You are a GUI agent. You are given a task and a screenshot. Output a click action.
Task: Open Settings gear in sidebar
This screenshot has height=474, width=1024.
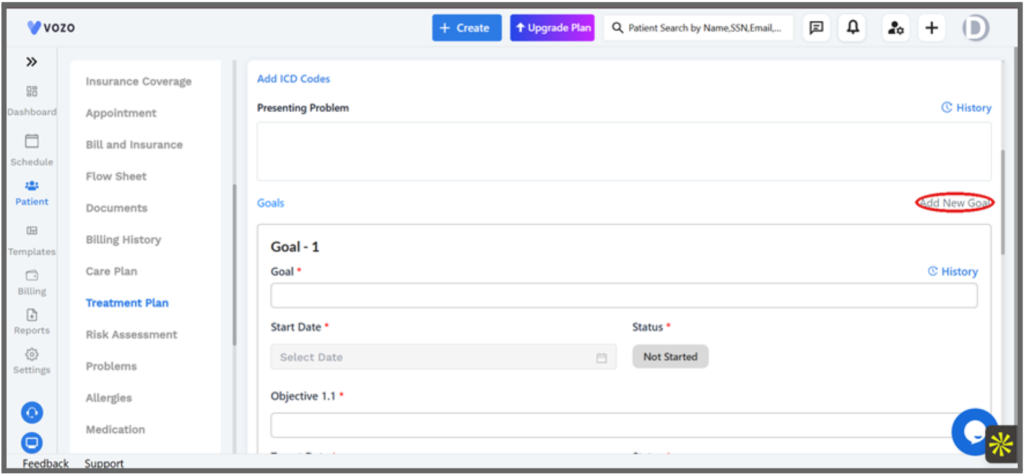point(31,355)
